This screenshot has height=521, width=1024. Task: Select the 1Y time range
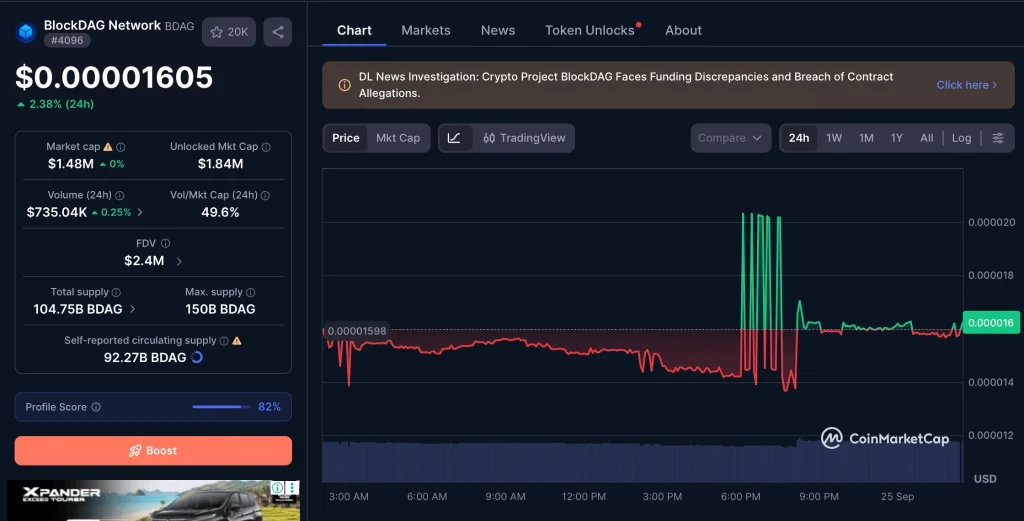click(897, 138)
